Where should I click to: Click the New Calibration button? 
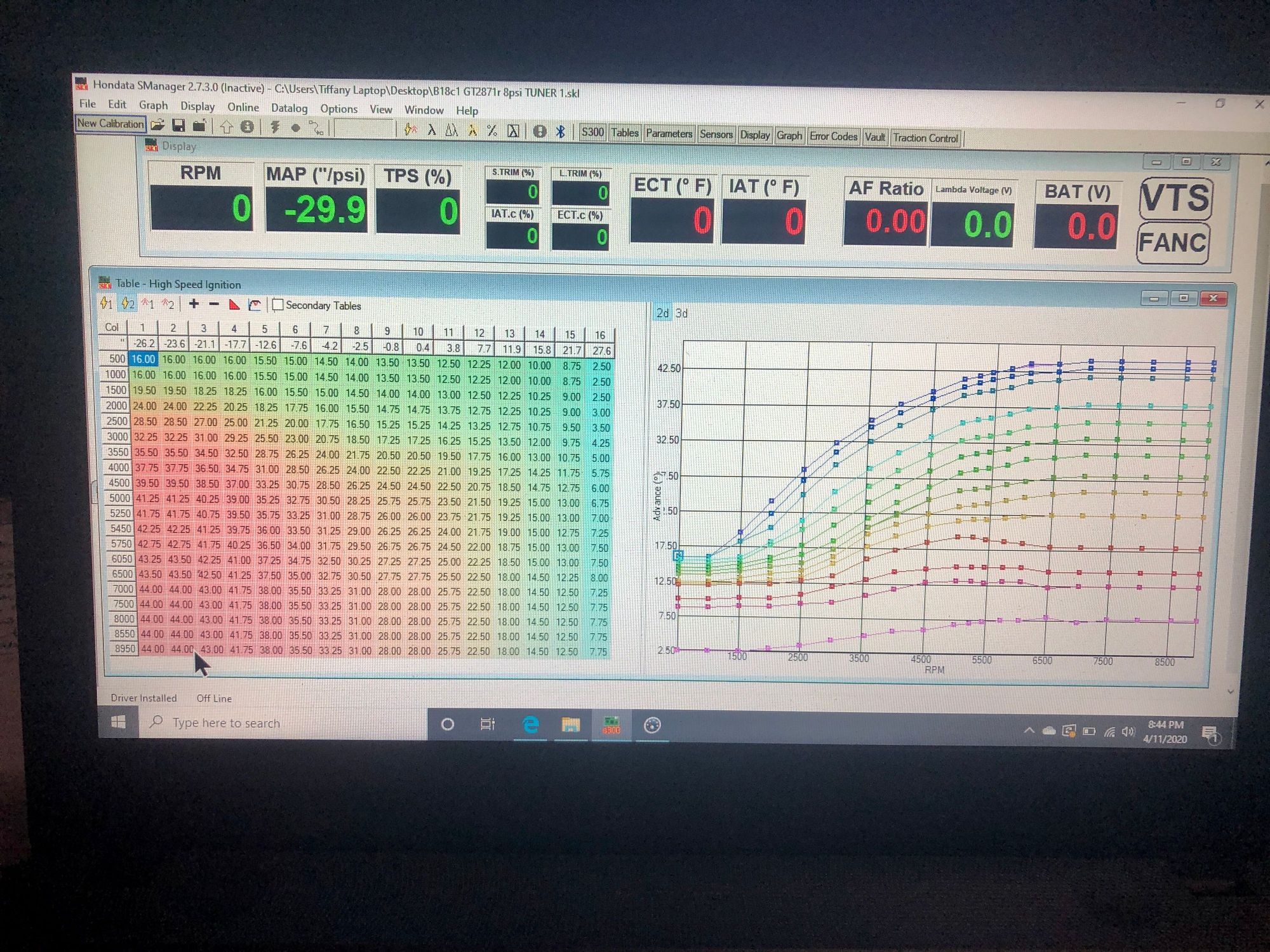(x=110, y=123)
